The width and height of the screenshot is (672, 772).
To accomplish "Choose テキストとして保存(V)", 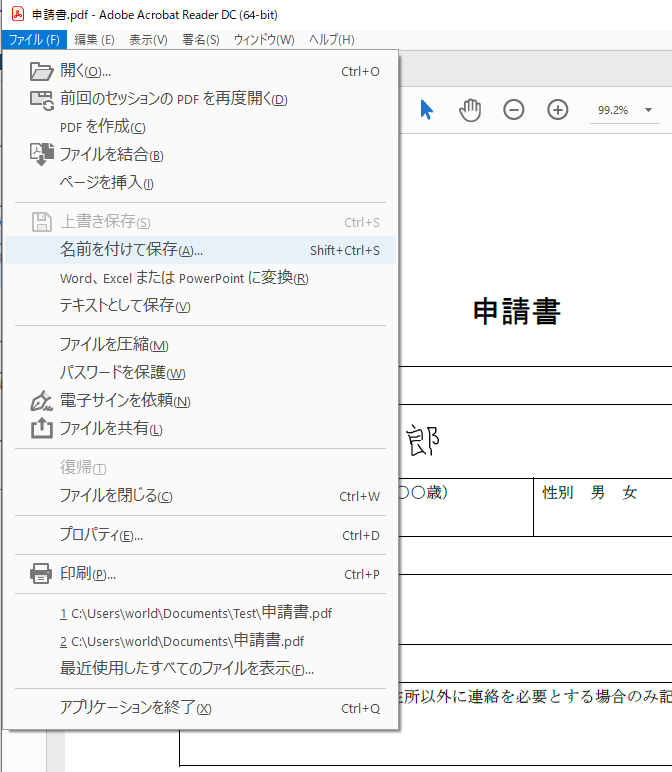I will [x=200, y=306].
